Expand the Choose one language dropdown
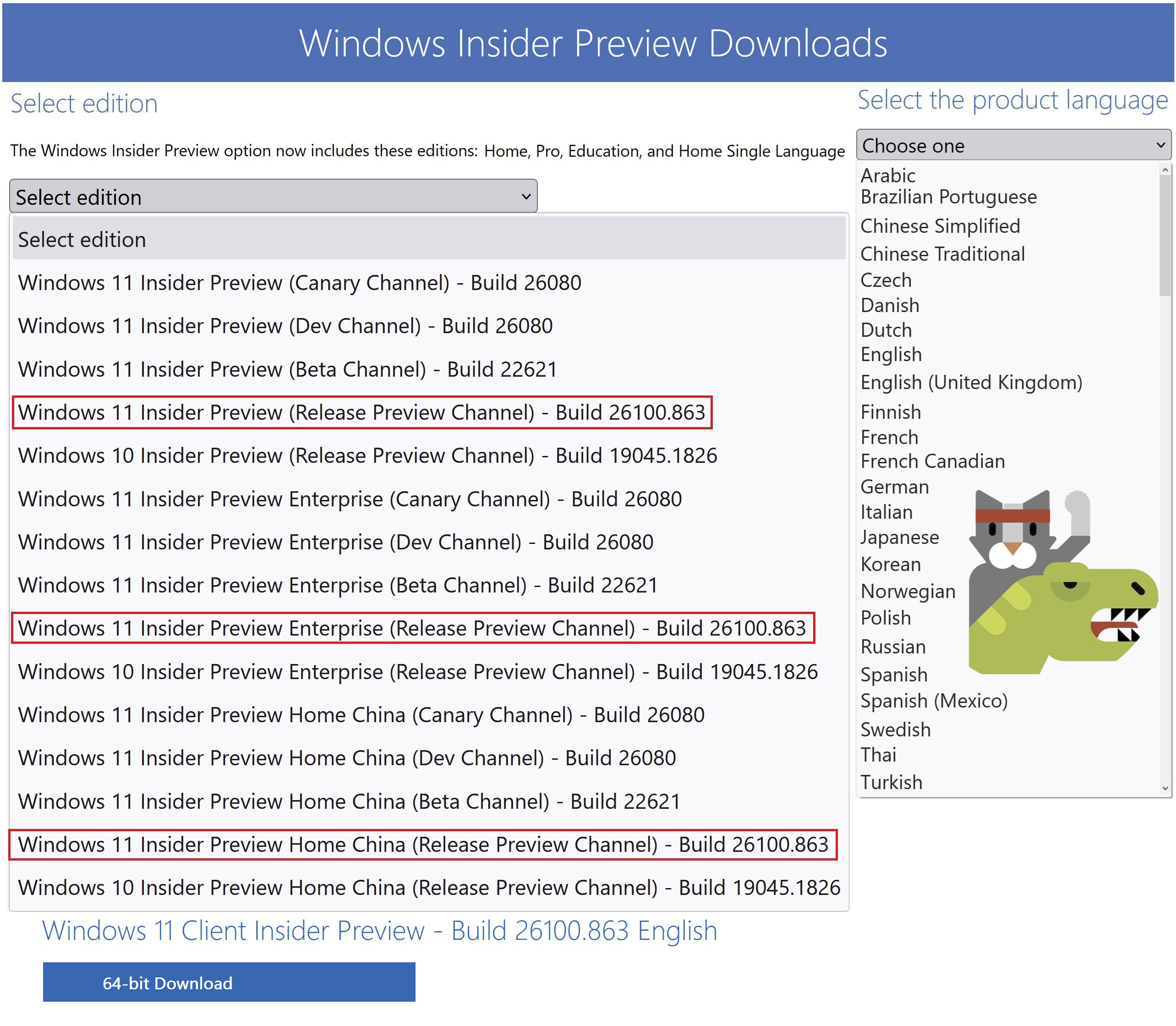1176x1026 pixels. pos(1012,145)
